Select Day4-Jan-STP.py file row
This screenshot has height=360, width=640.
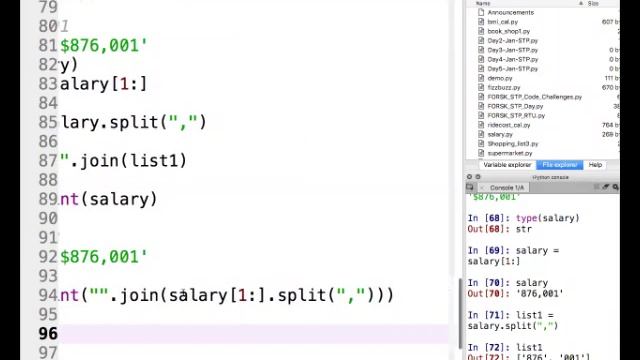coord(513,60)
